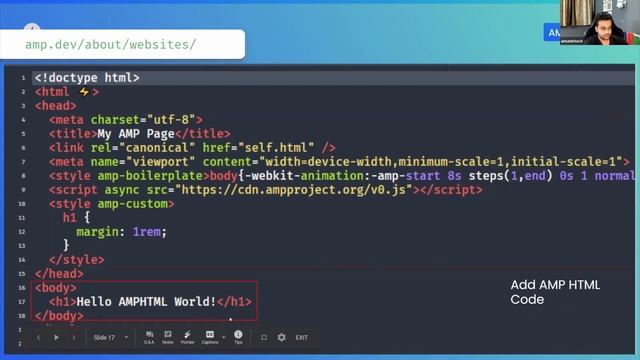The width and height of the screenshot is (640, 360).
Task: Open presentation settings gear
Action: point(282,338)
